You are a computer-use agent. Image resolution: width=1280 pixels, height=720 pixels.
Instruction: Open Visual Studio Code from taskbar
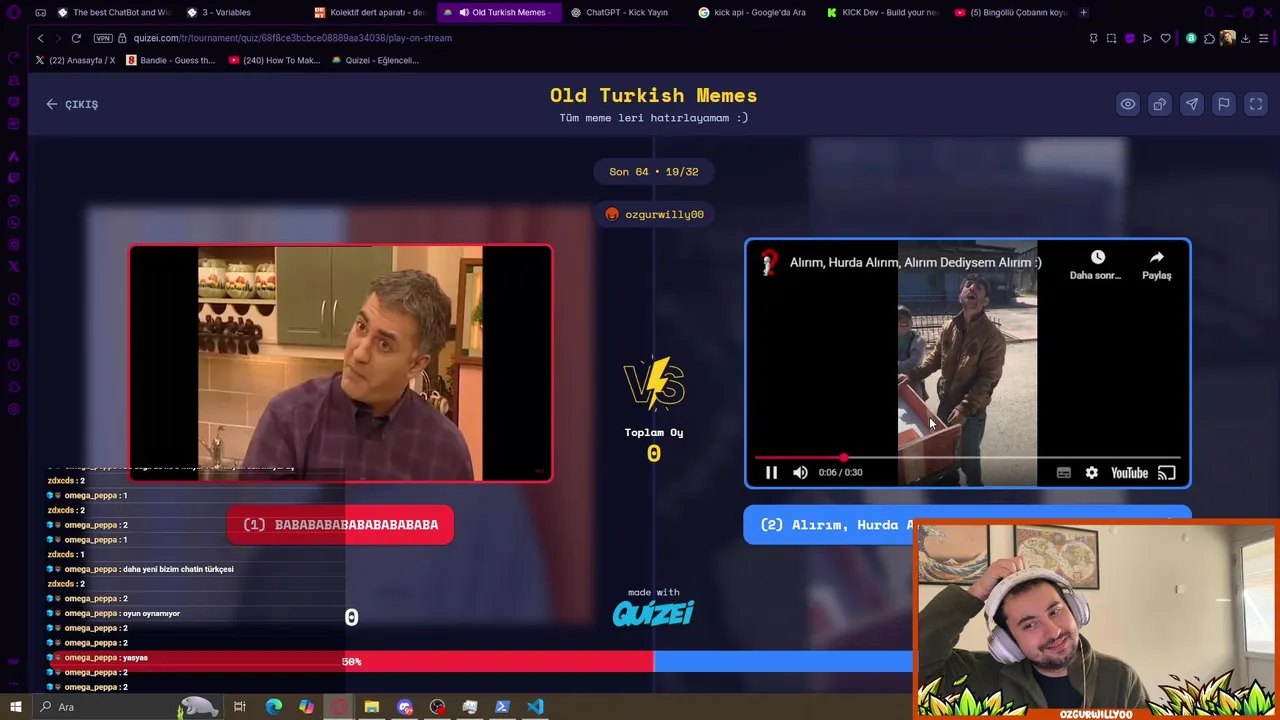coord(535,707)
